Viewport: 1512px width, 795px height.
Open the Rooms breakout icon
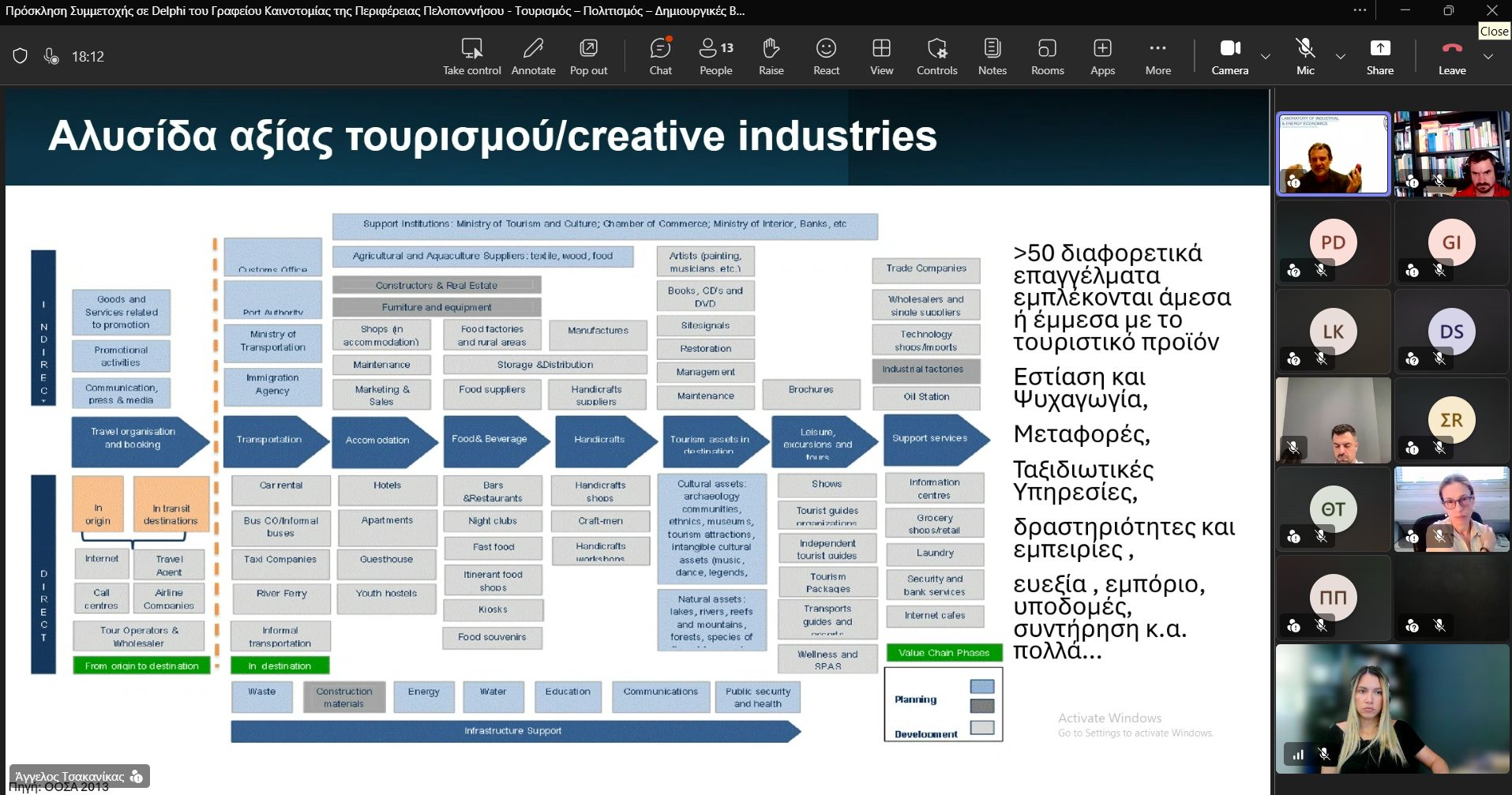pos(1047,48)
